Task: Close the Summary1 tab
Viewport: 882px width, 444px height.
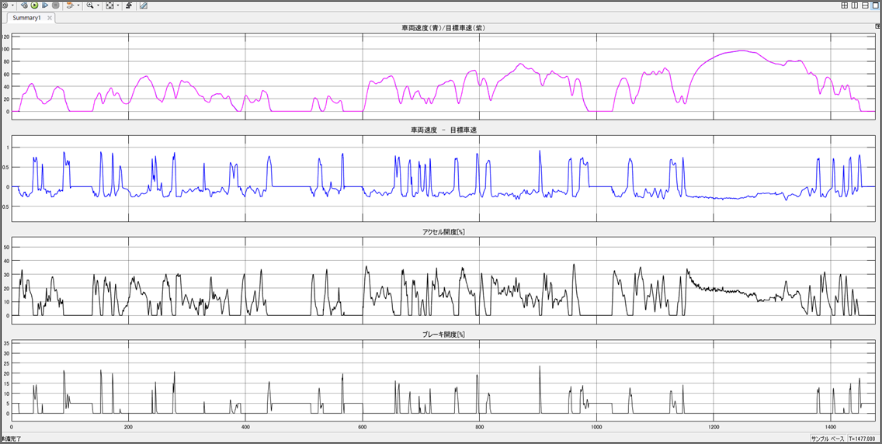Action: [50, 17]
